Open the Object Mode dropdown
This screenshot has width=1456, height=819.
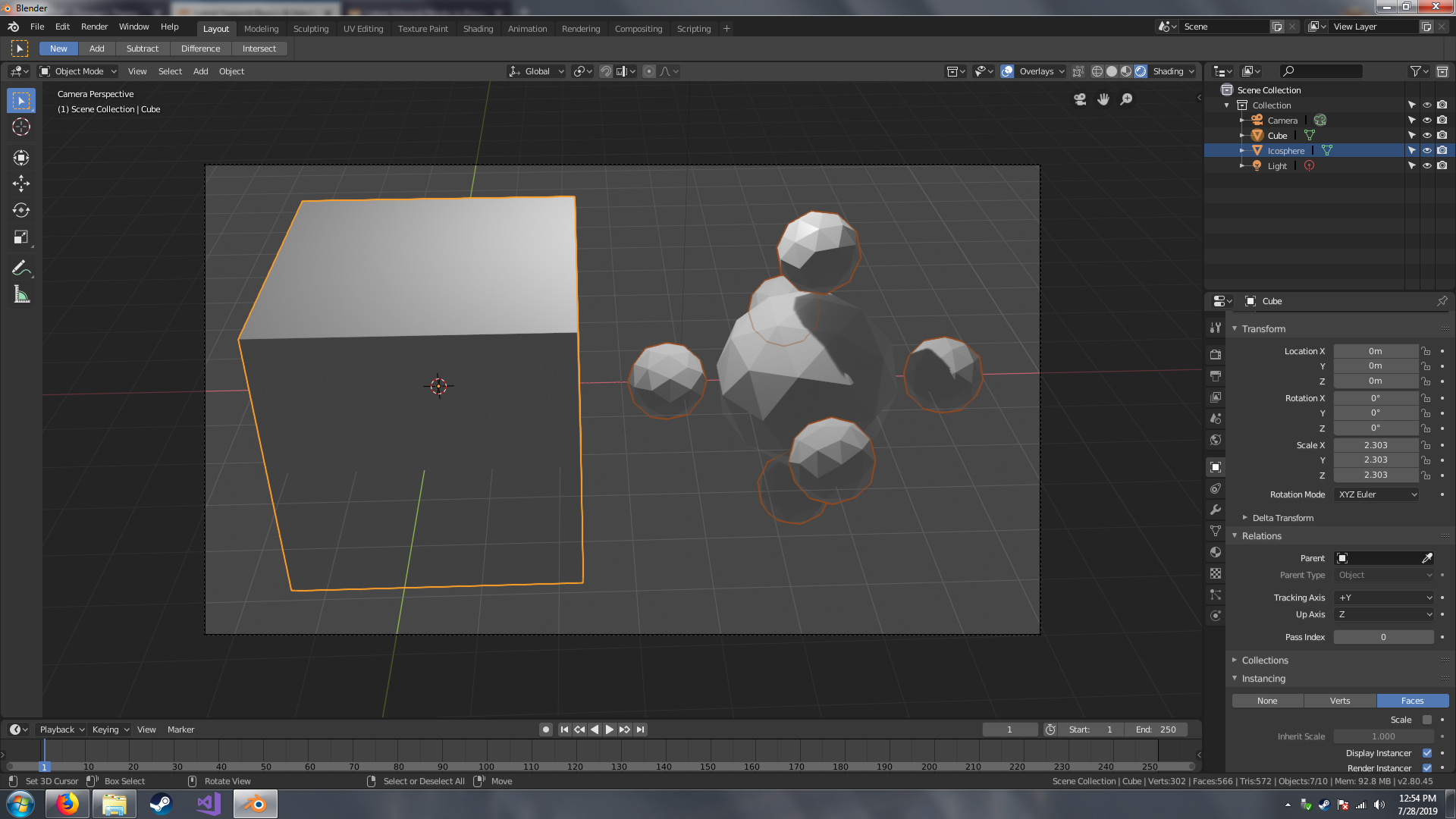79,71
